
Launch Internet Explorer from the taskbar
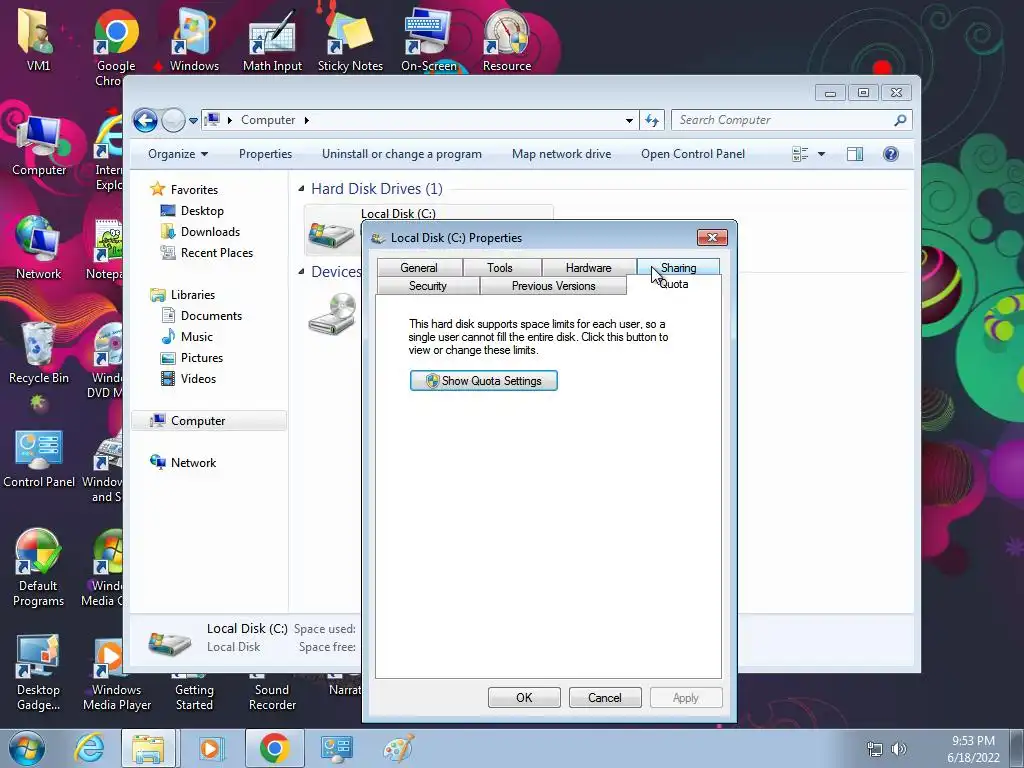pos(89,748)
